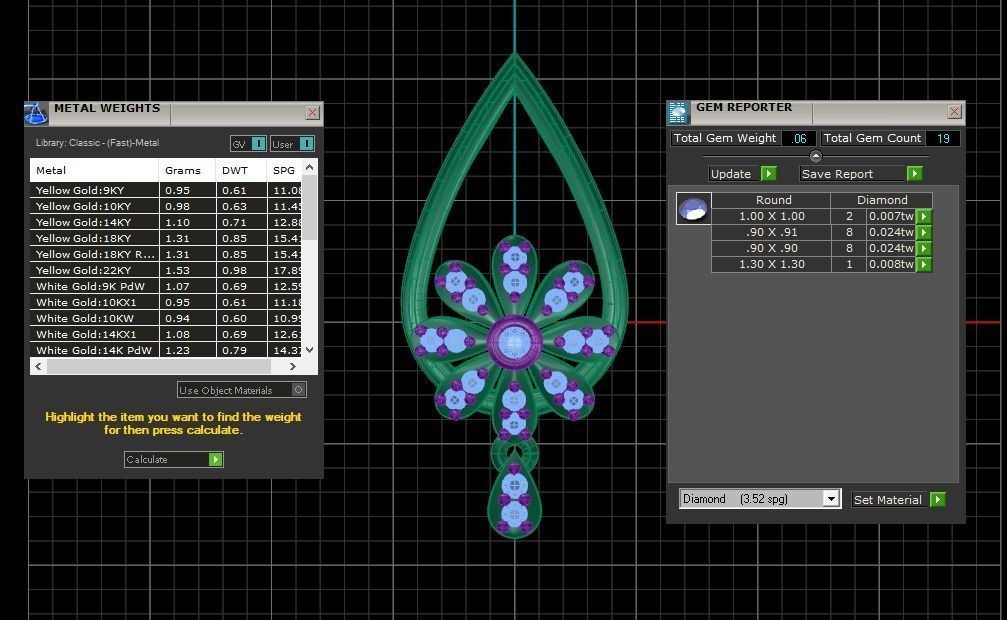Click the metal list scroll down arrow
Image resolution: width=1007 pixels, height=620 pixels.
tap(310, 350)
